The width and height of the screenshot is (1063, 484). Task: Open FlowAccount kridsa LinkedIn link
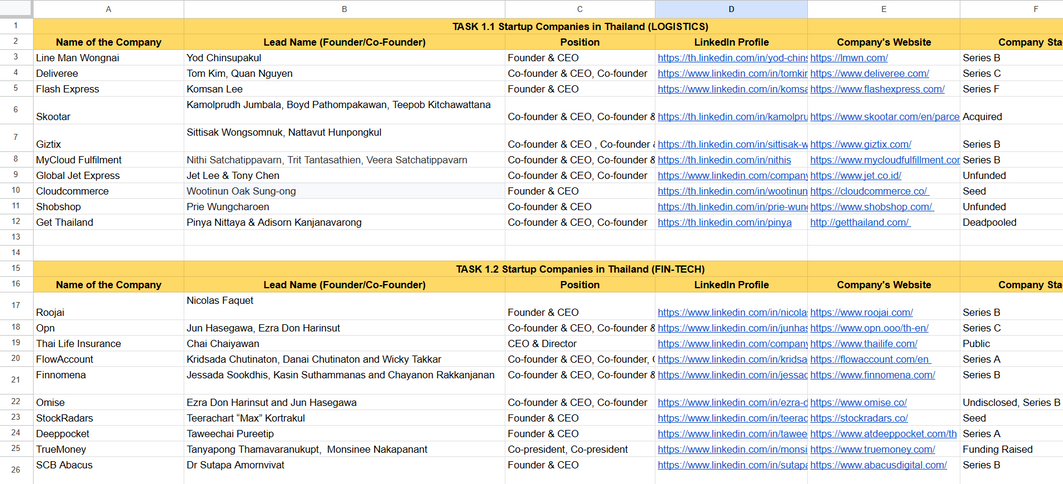[733, 359]
